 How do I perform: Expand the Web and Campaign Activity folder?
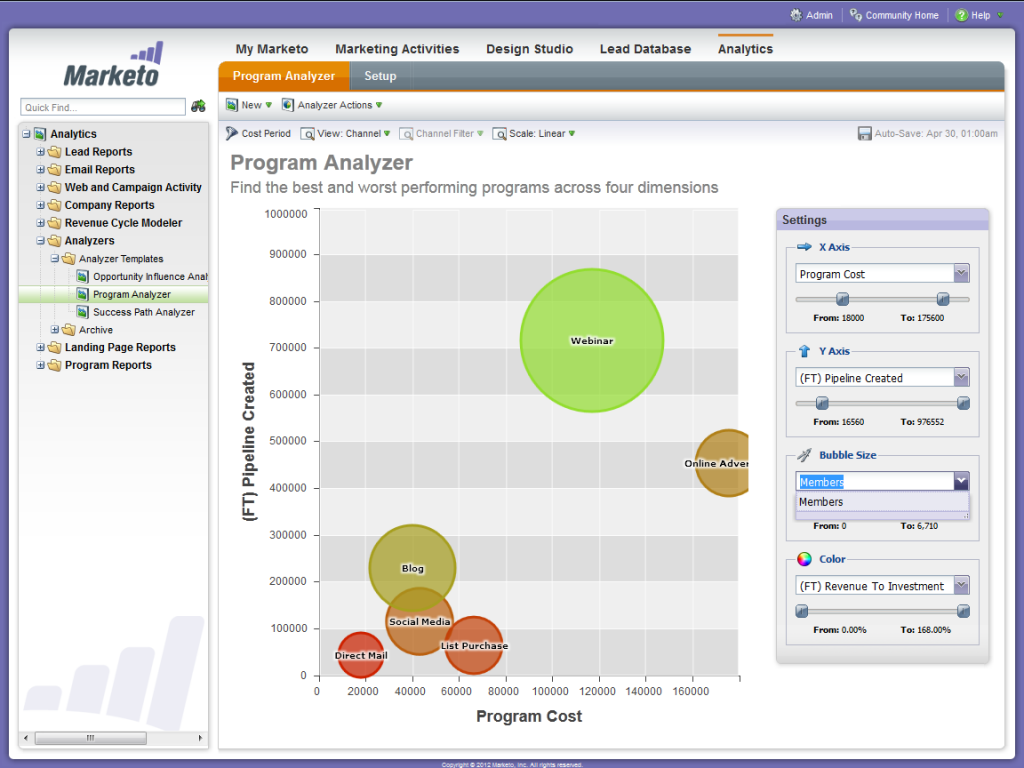(40, 187)
